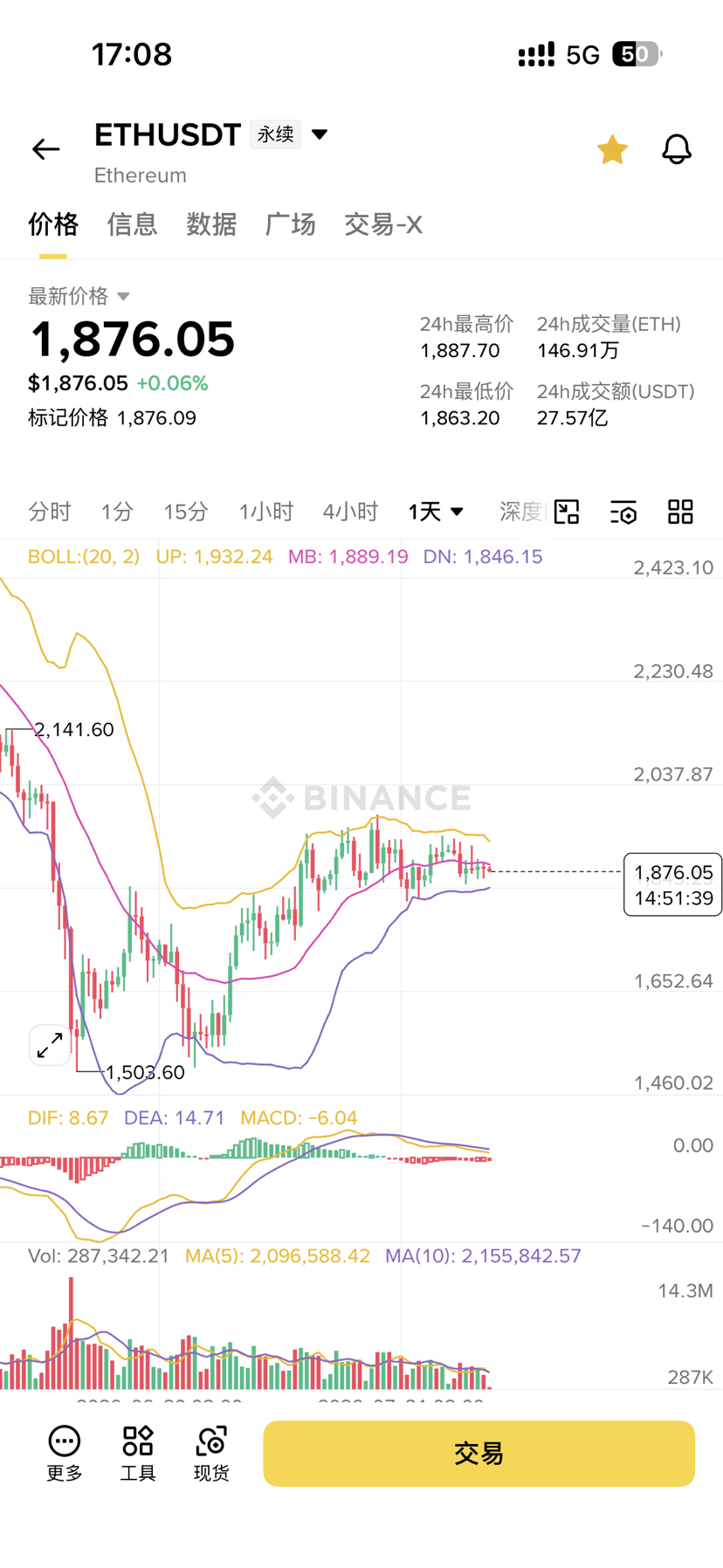Toggle the yellow favorite star
Viewport: 723px width, 1568px height.
(612, 149)
